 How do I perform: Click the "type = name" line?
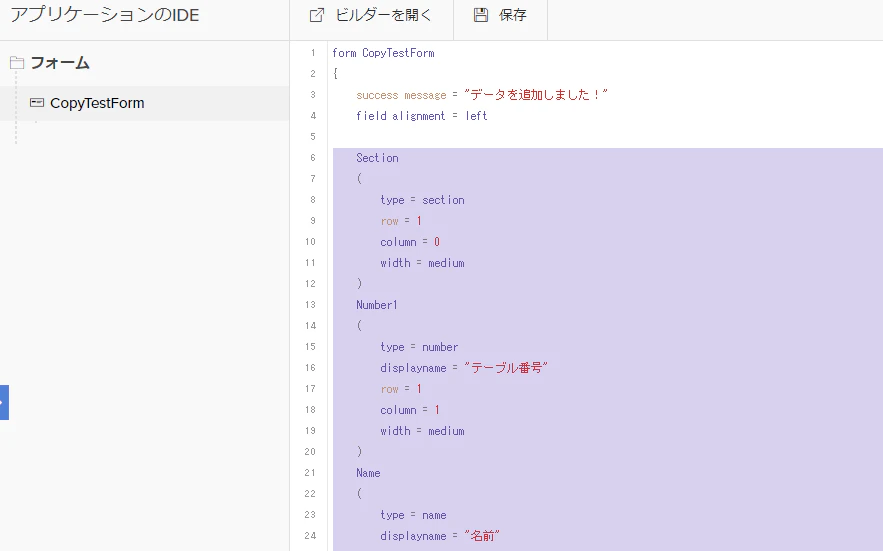point(413,515)
